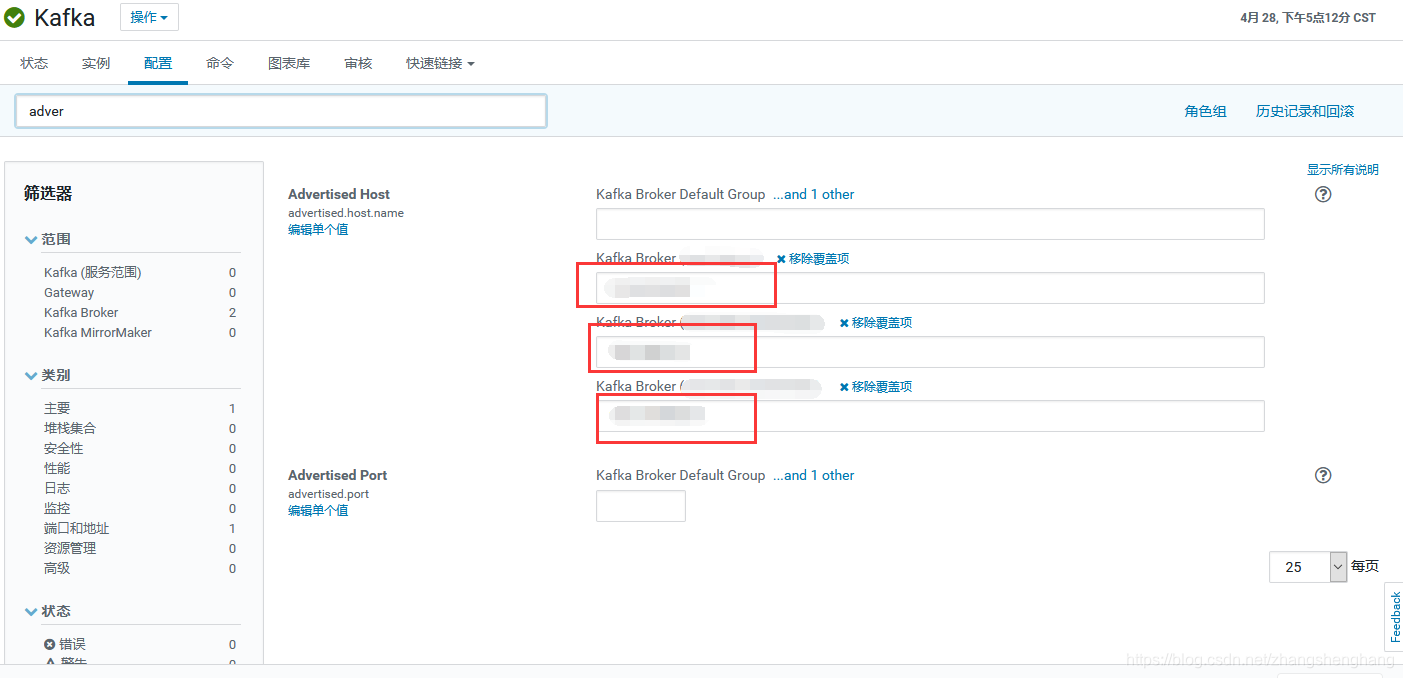Click 编辑单个值 under Advertised Port

click(x=318, y=510)
